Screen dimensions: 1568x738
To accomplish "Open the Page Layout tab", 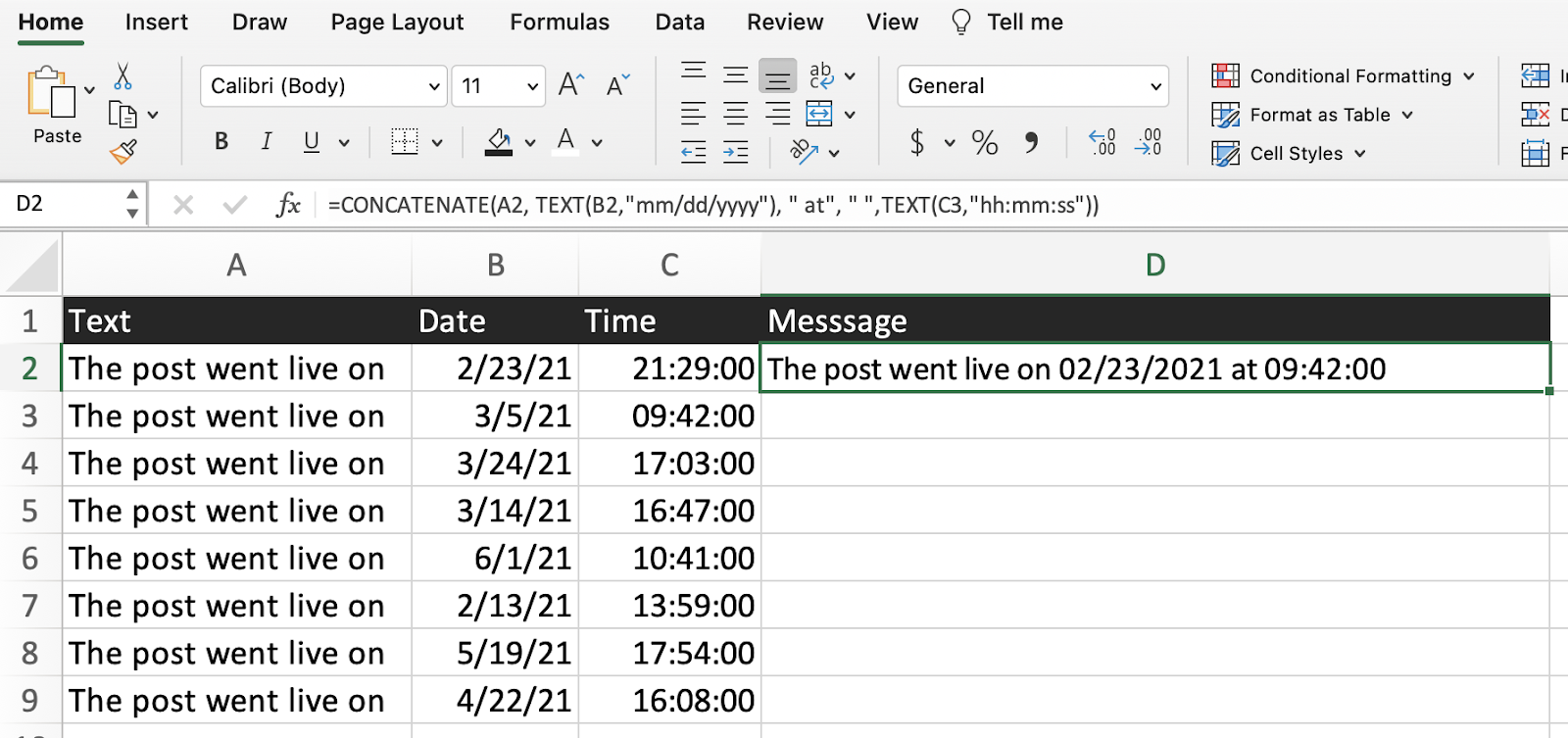I will 397,23.
